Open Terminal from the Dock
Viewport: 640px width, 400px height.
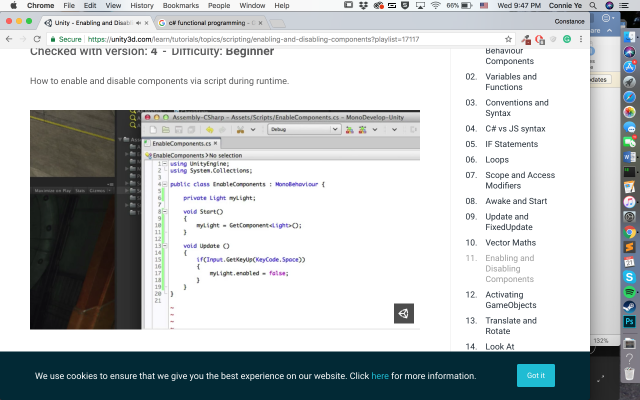coord(629,172)
